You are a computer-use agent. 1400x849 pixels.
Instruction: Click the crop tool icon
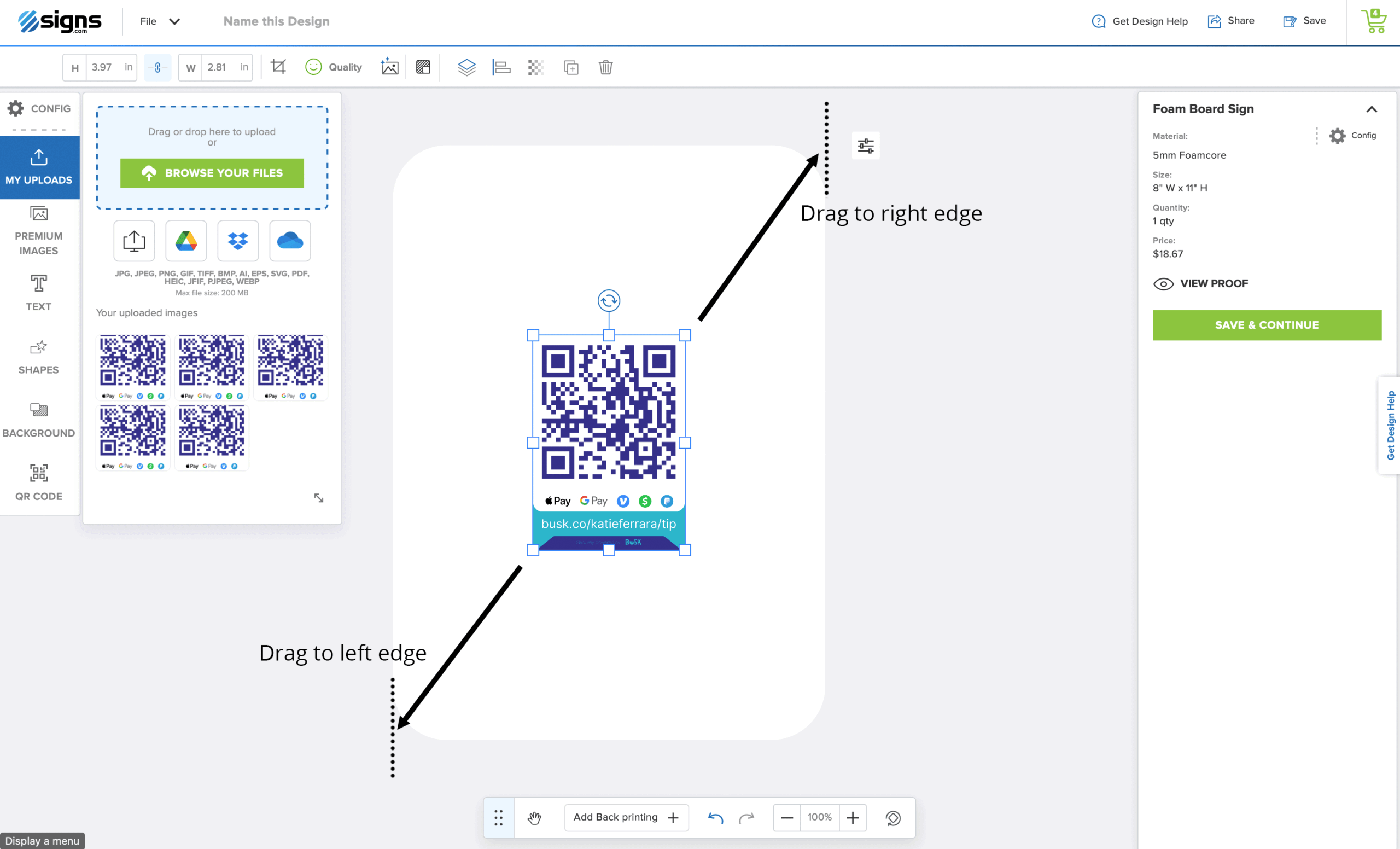click(x=278, y=67)
